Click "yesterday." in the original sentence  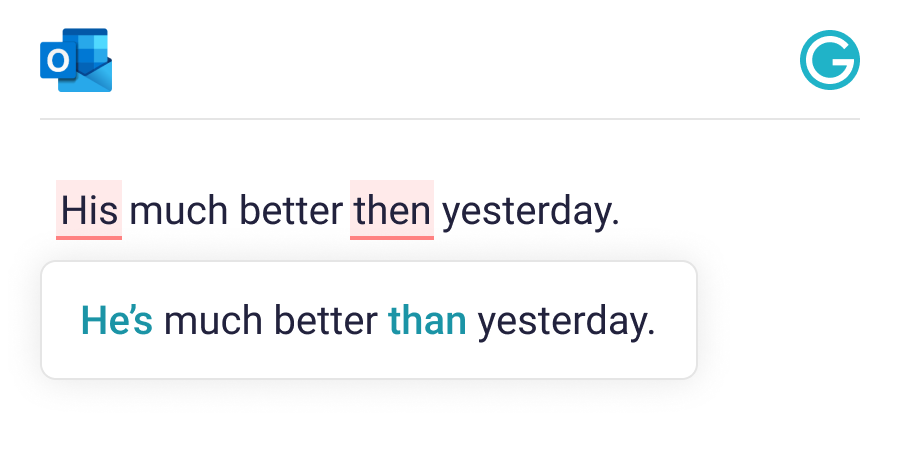(x=528, y=212)
